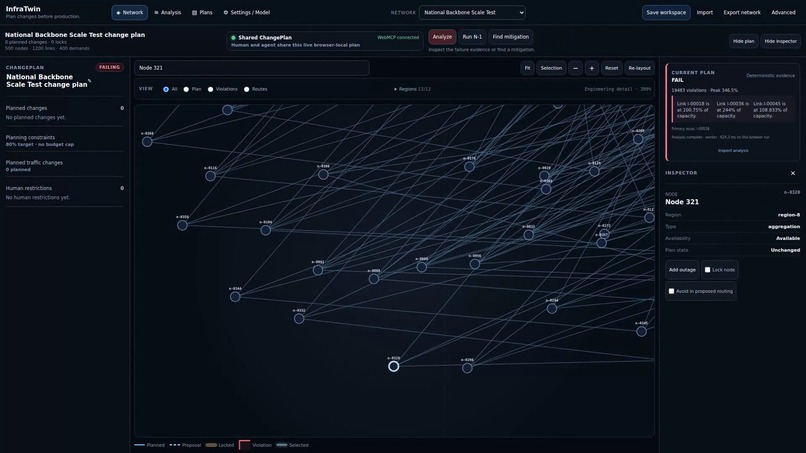Select node n-0296 on the network map
Viewport: 806px width, 453px height.
(x=467, y=368)
